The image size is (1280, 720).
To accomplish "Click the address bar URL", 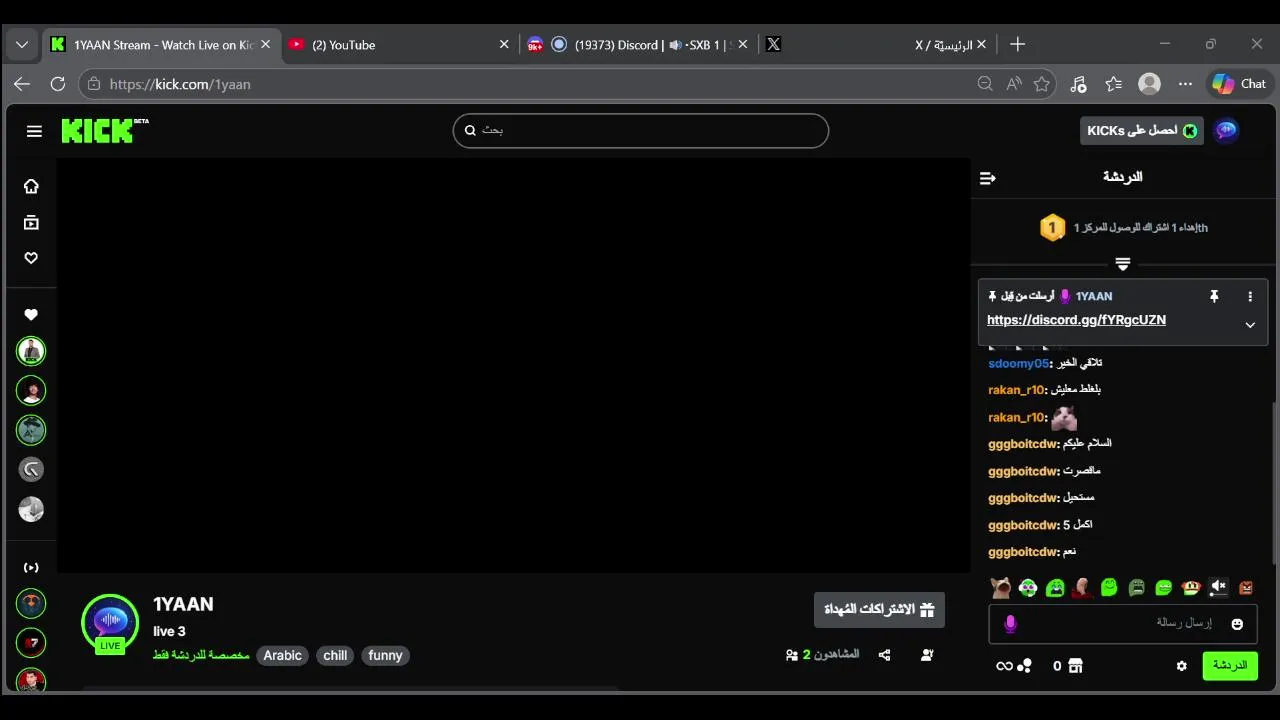I will [180, 84].
